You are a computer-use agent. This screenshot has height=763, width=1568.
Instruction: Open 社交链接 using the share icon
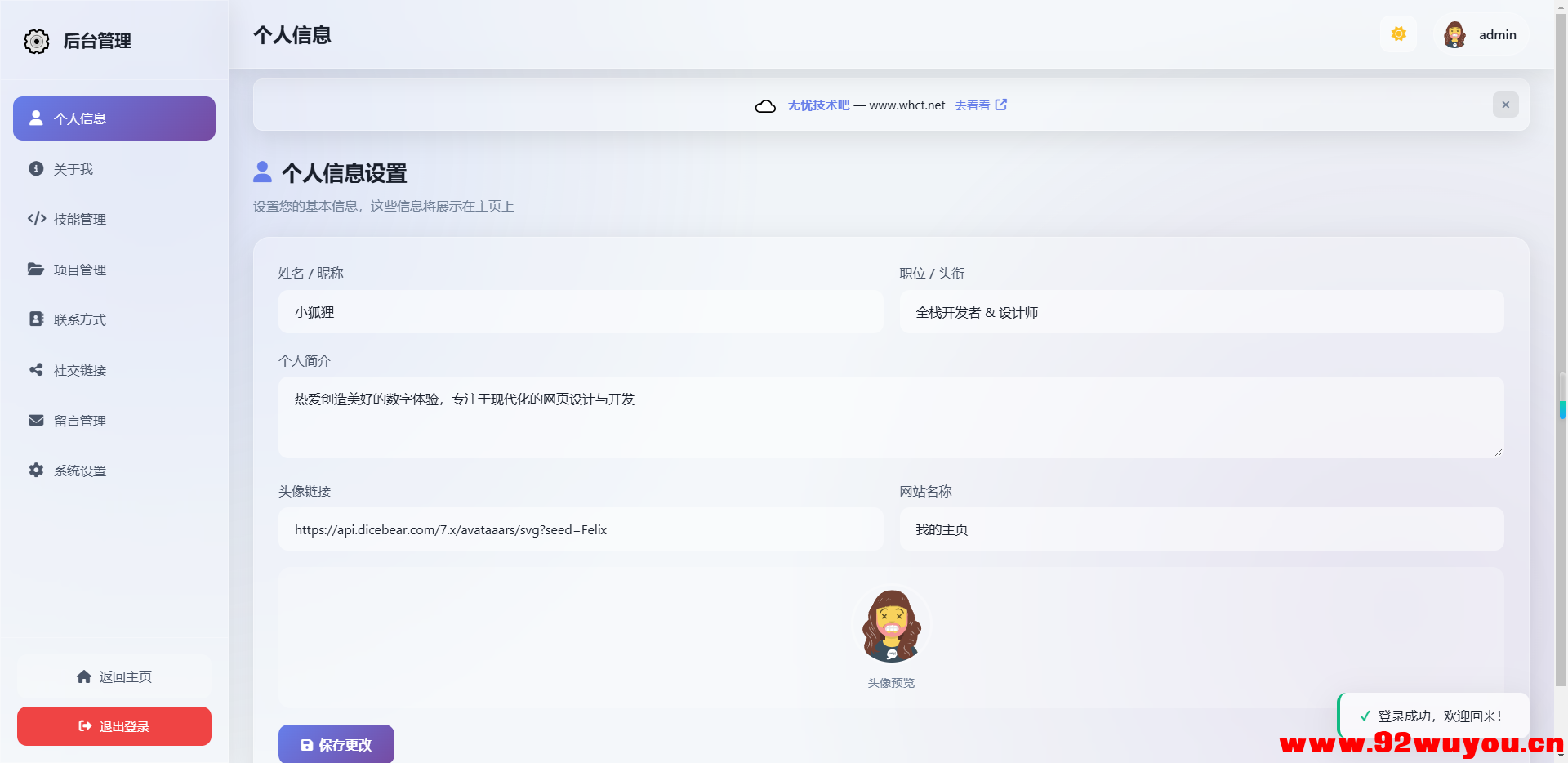35,369
